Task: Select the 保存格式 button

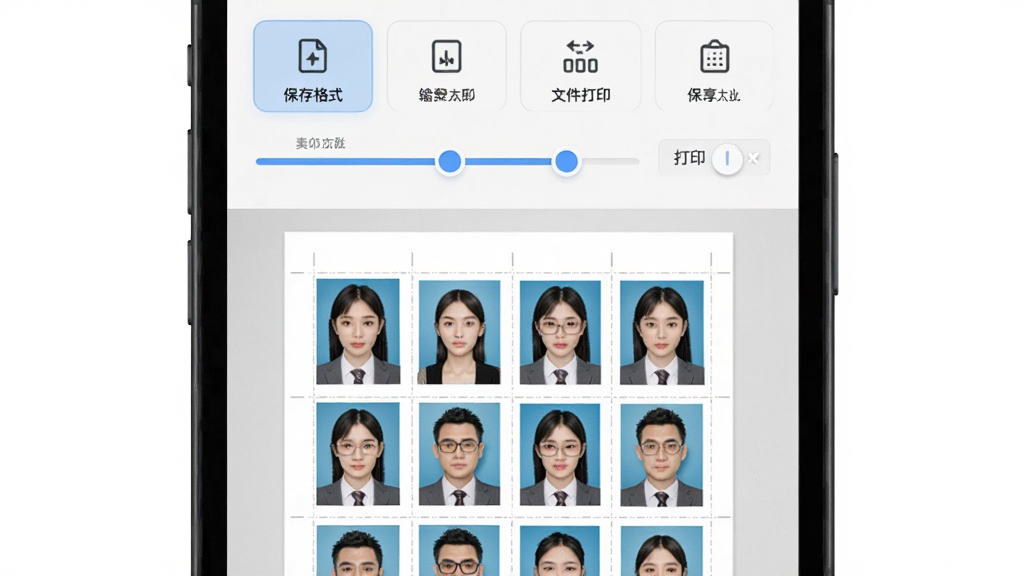Action: (313, 66)
